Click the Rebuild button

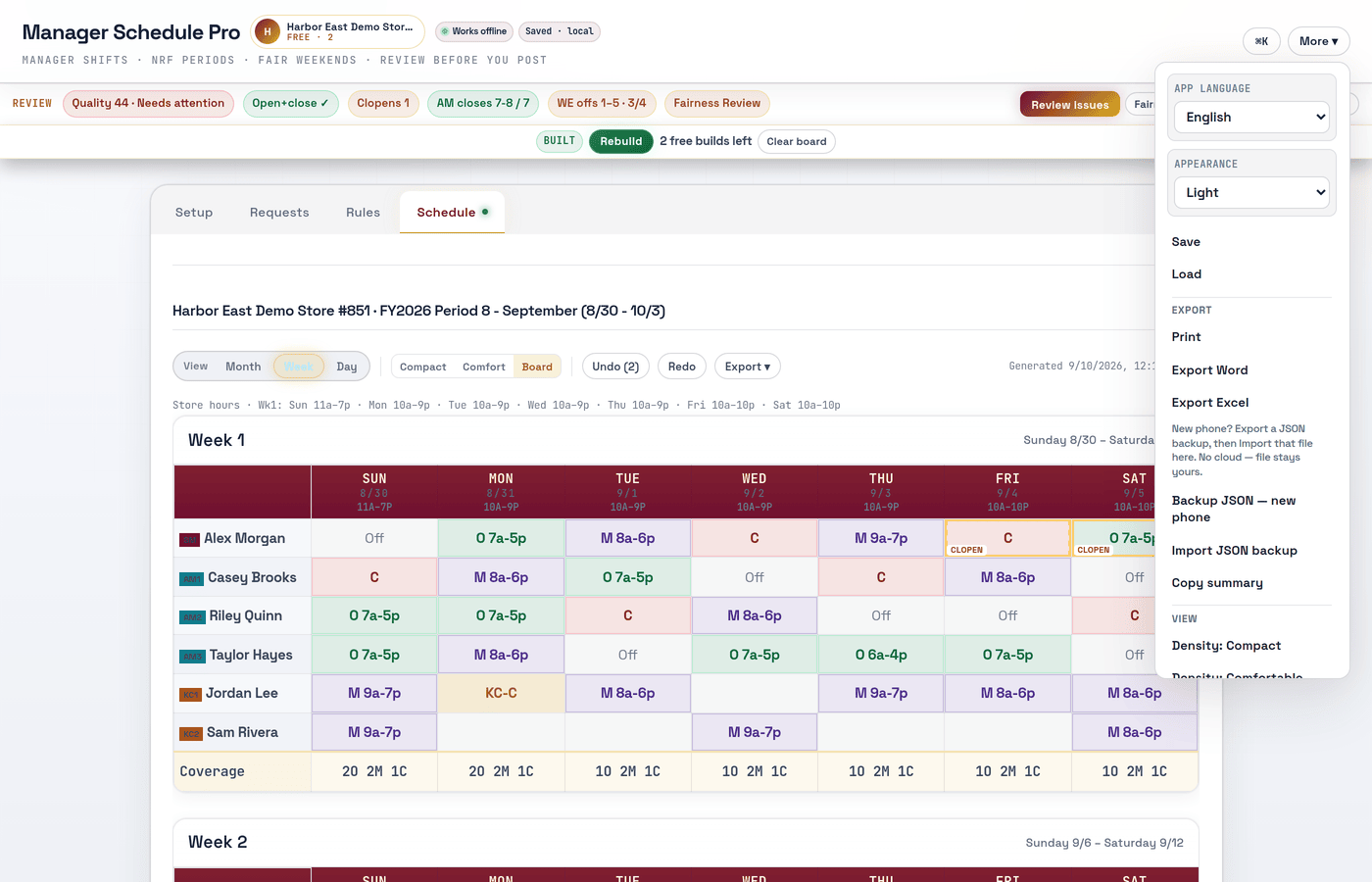pyautogui.click(x=621, y=141)
